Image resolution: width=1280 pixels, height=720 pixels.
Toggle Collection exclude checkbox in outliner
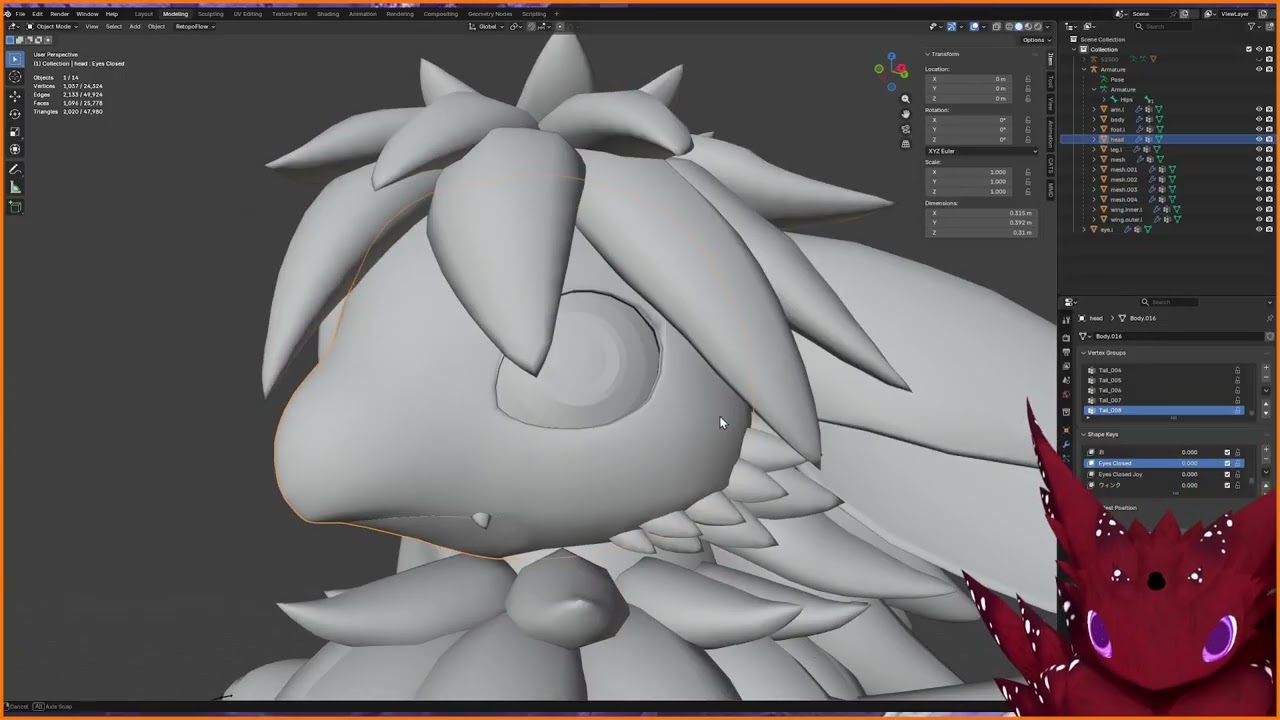point(1248,49)
